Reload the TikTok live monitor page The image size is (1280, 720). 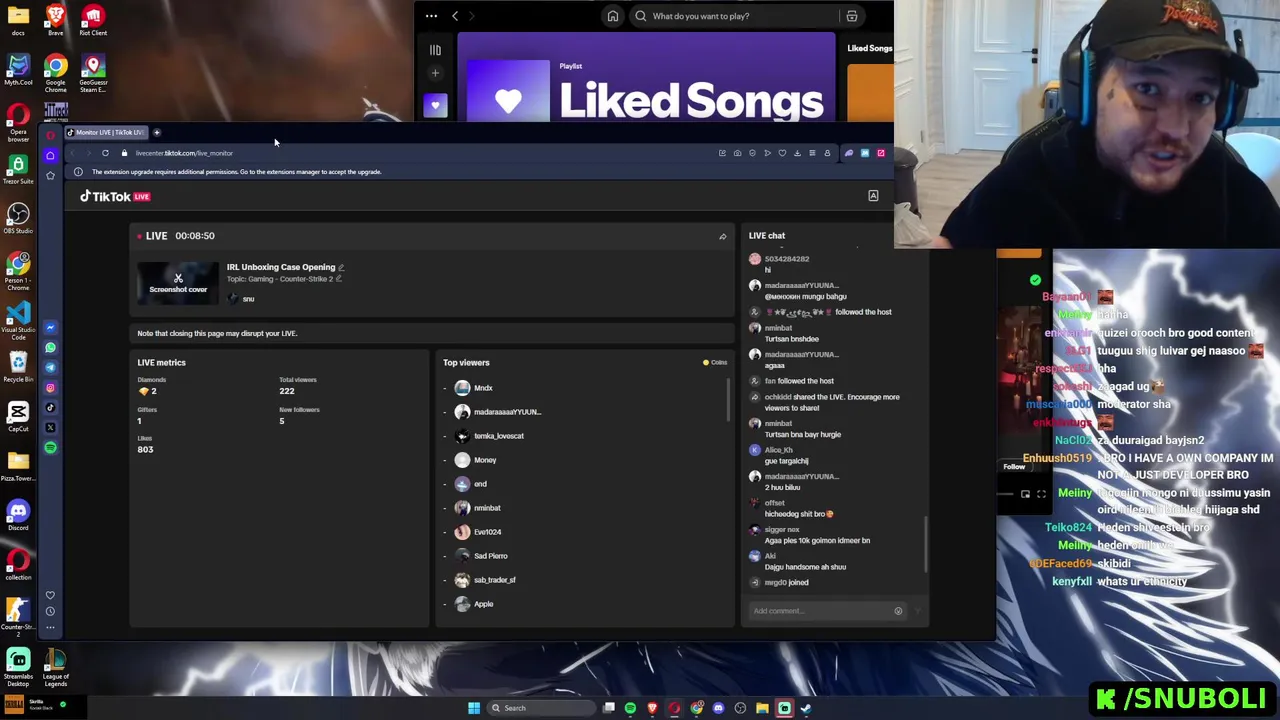[105, 153]
